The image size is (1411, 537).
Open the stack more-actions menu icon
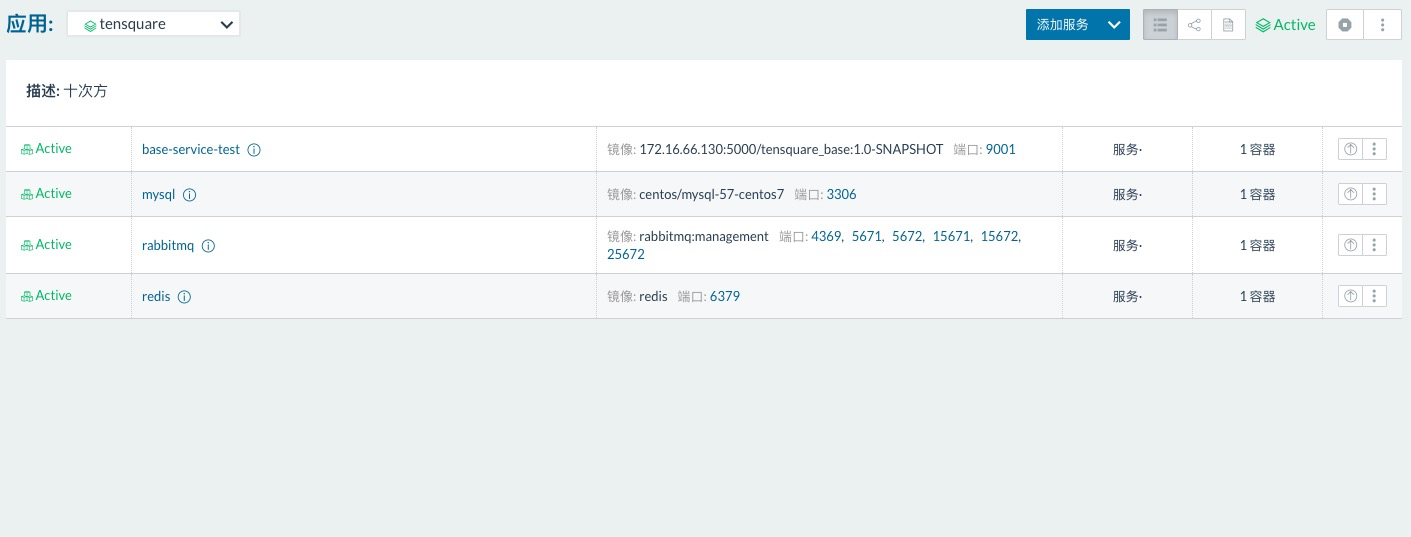[1382, 25]
